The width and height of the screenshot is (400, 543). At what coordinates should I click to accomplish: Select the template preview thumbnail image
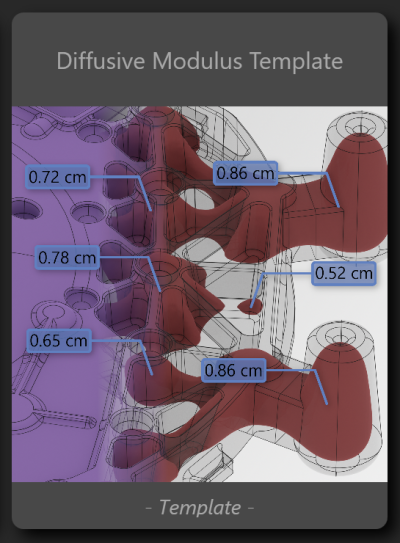200,294
